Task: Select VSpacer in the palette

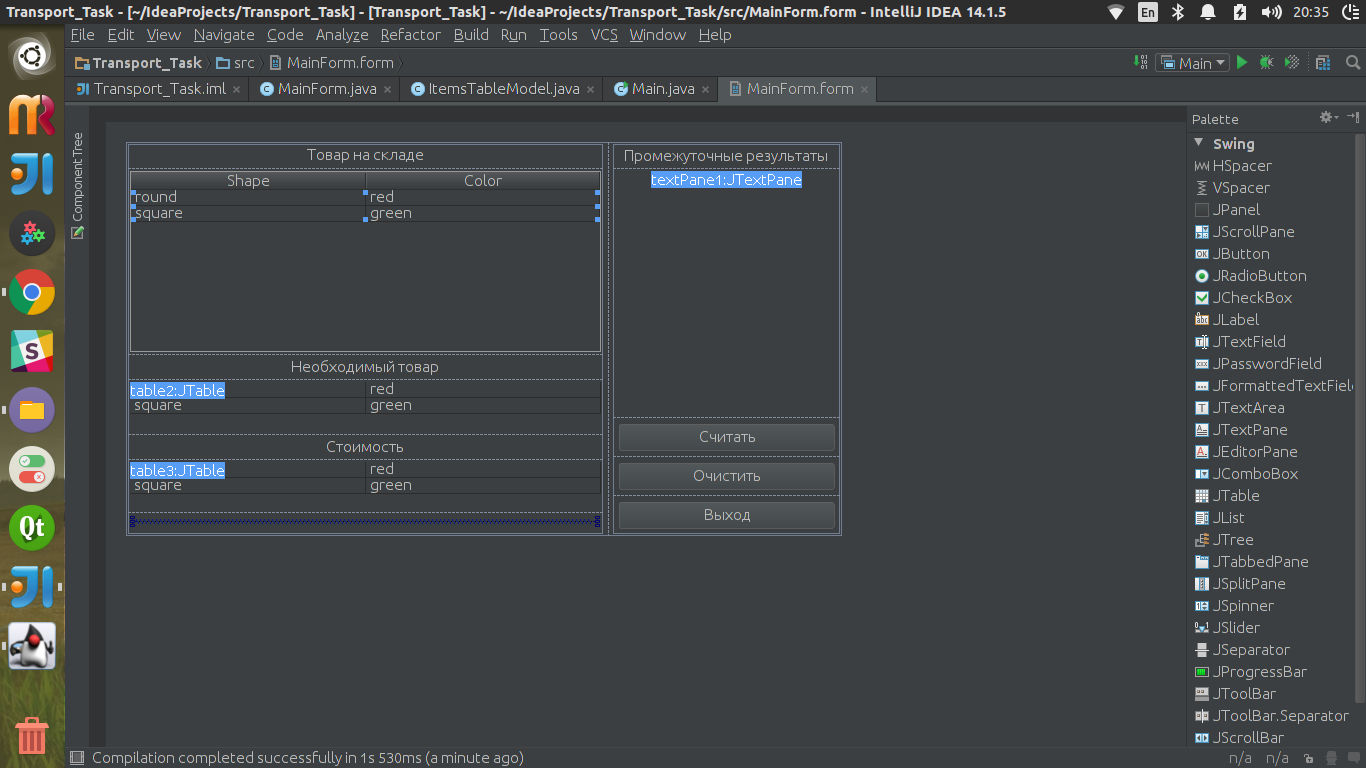Action: pyautogui.click(x=1232, y=188)
